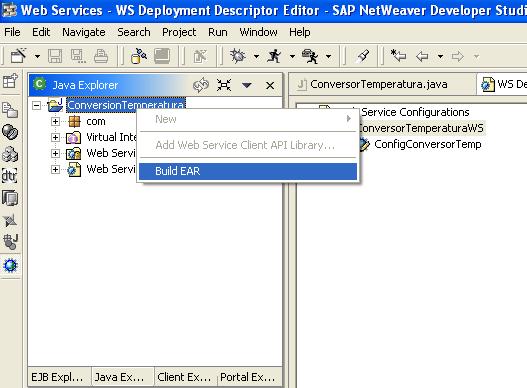Click the New submenu entry

point(248,119)
